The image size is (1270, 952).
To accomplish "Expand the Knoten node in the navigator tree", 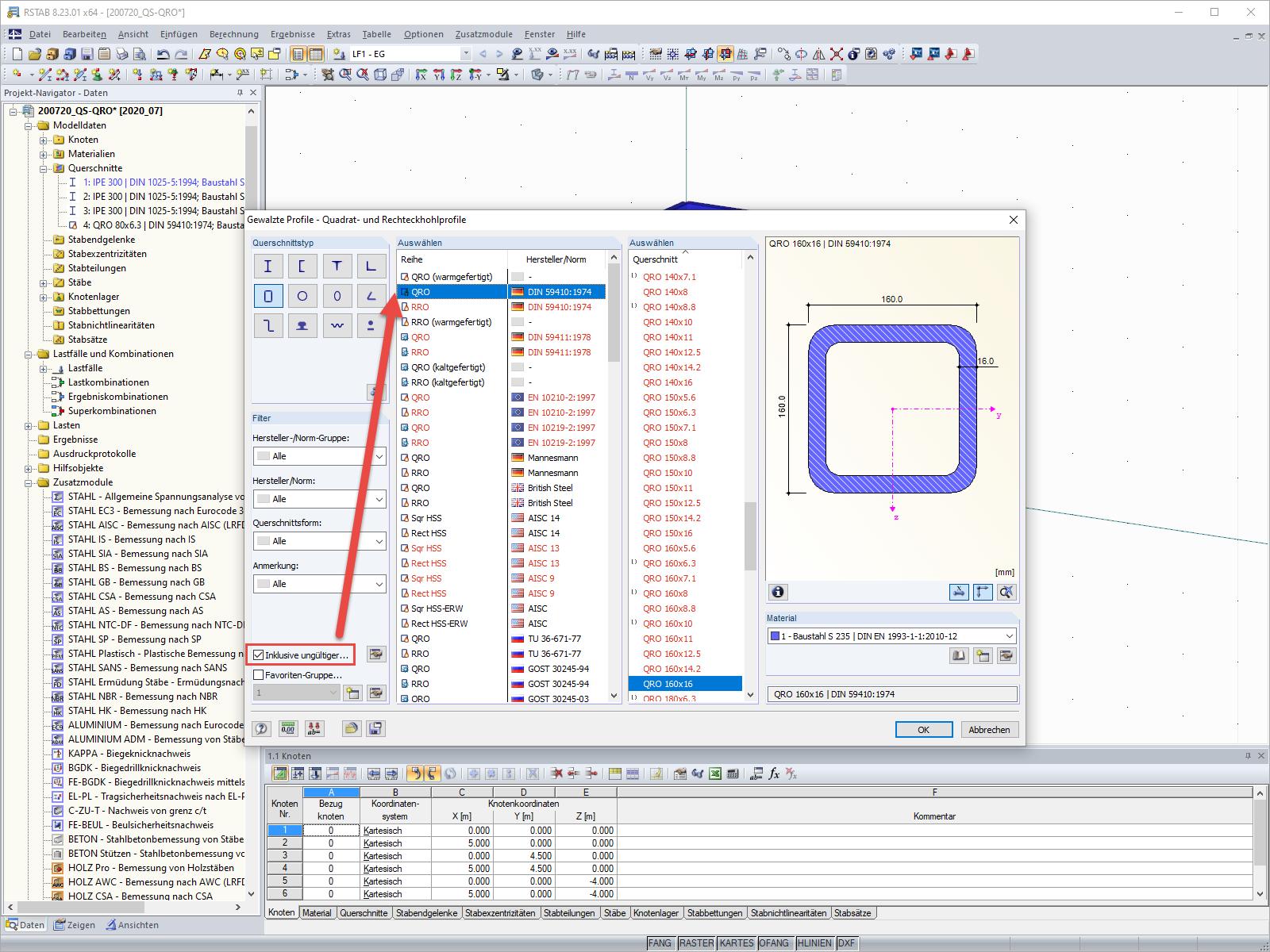I will [x=44, y=140].
